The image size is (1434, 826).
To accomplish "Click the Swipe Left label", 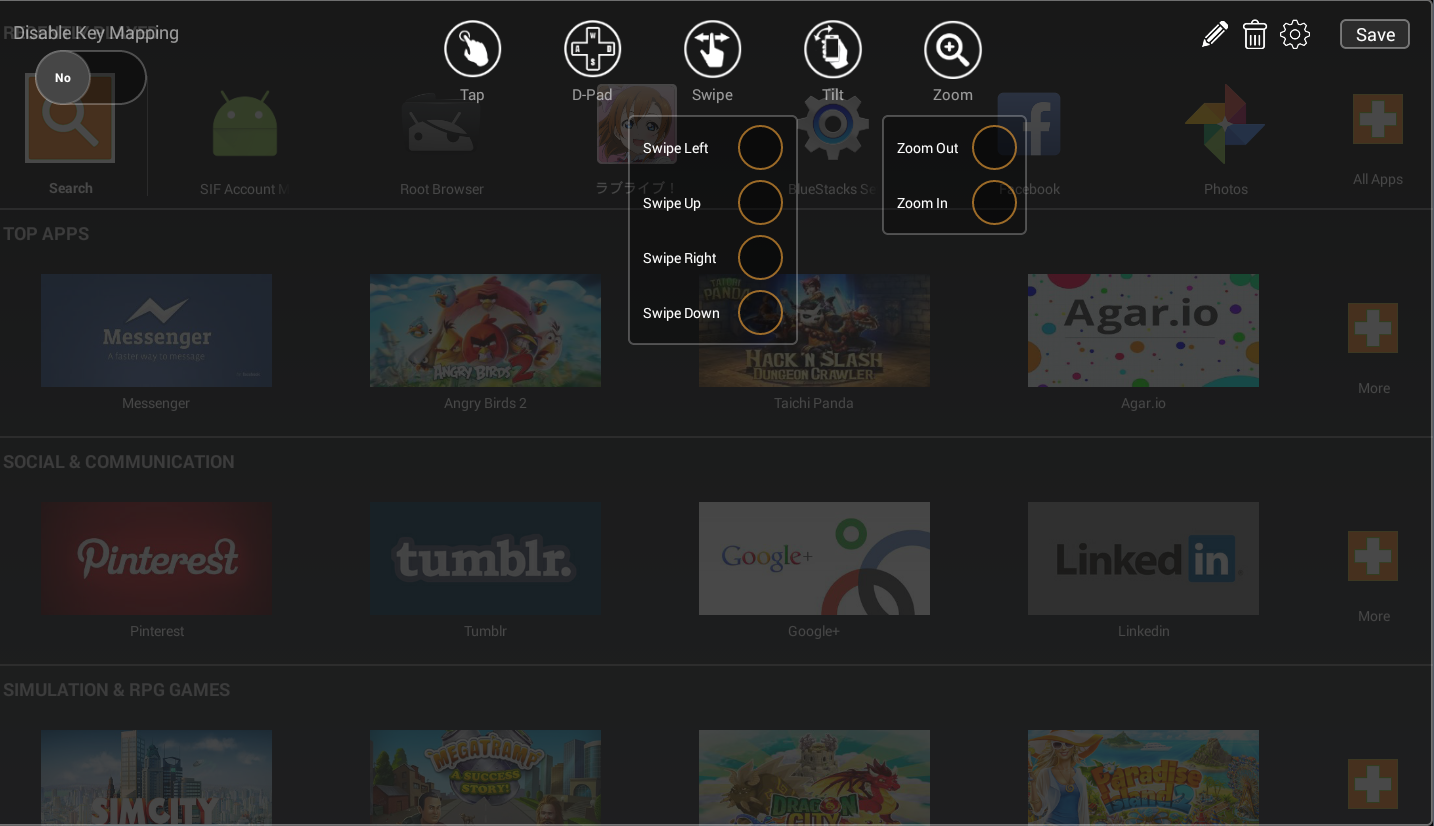I will 675,148.
